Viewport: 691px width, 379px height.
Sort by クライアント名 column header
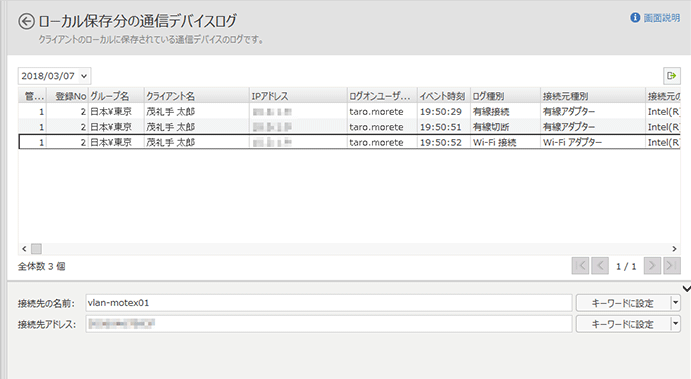[197, 96]
